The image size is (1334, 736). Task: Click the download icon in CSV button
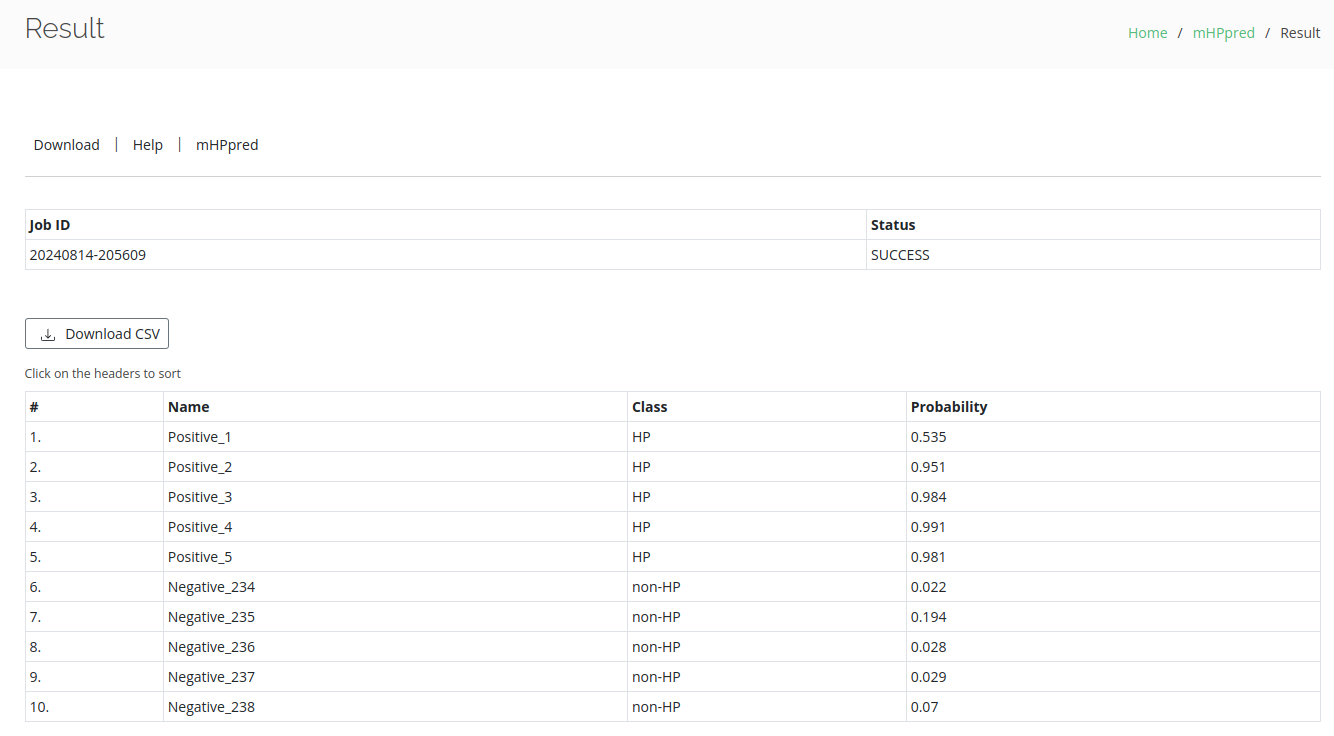click(48, 335)
